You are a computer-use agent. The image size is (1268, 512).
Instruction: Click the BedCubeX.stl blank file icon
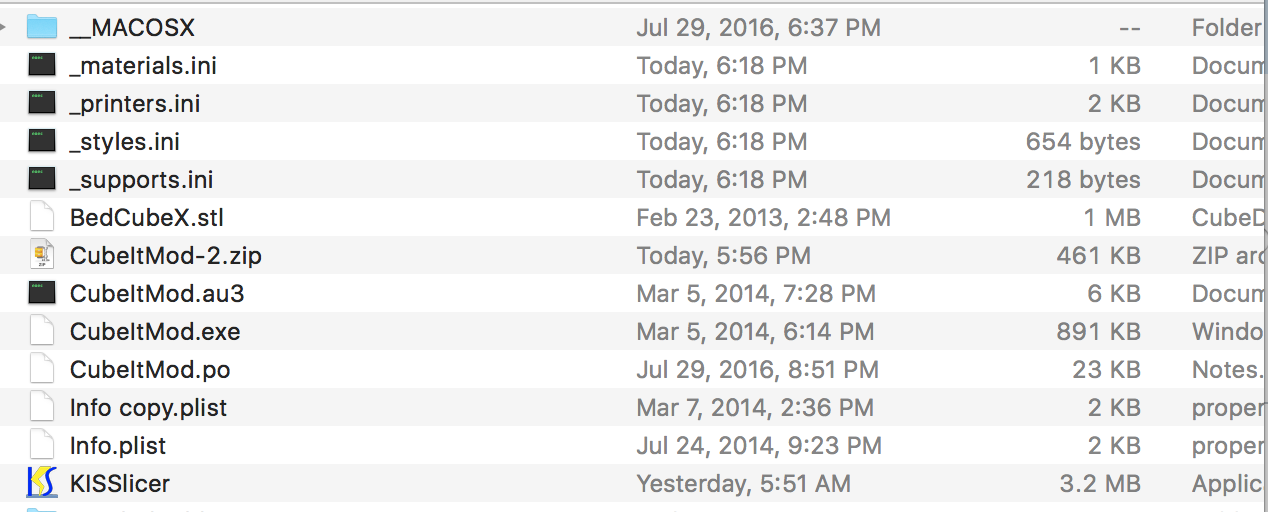tap(41, 217)
